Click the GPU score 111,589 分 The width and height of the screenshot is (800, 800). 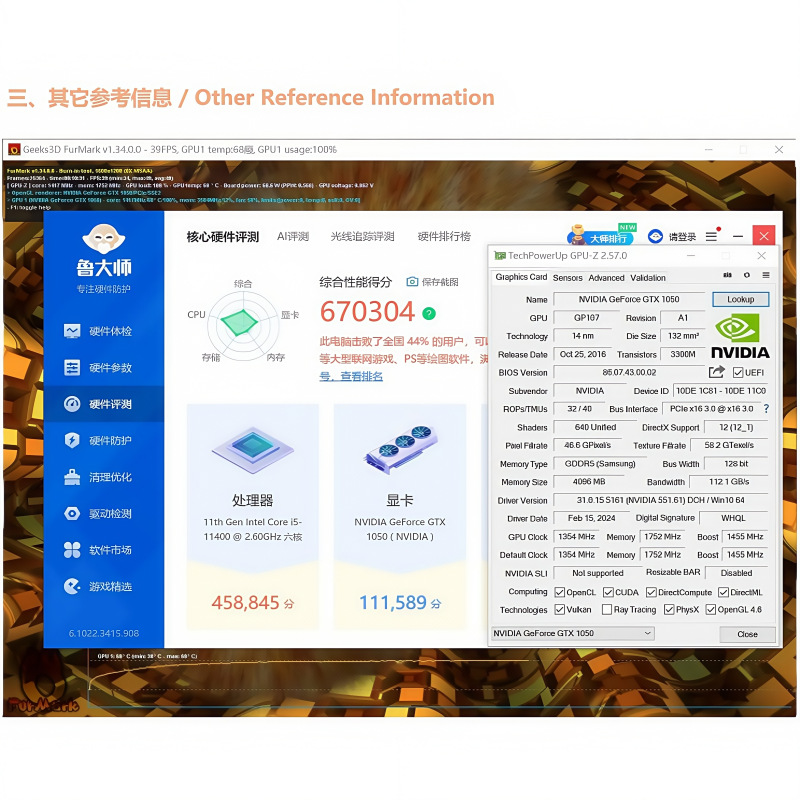[x=401, y=603]
